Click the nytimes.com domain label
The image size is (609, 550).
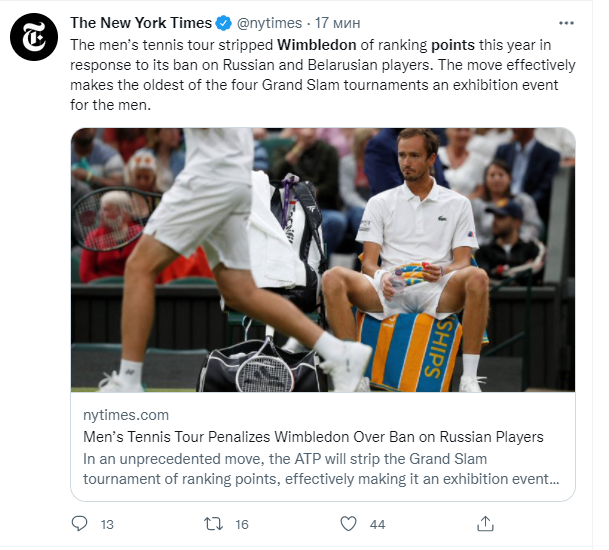126,415
